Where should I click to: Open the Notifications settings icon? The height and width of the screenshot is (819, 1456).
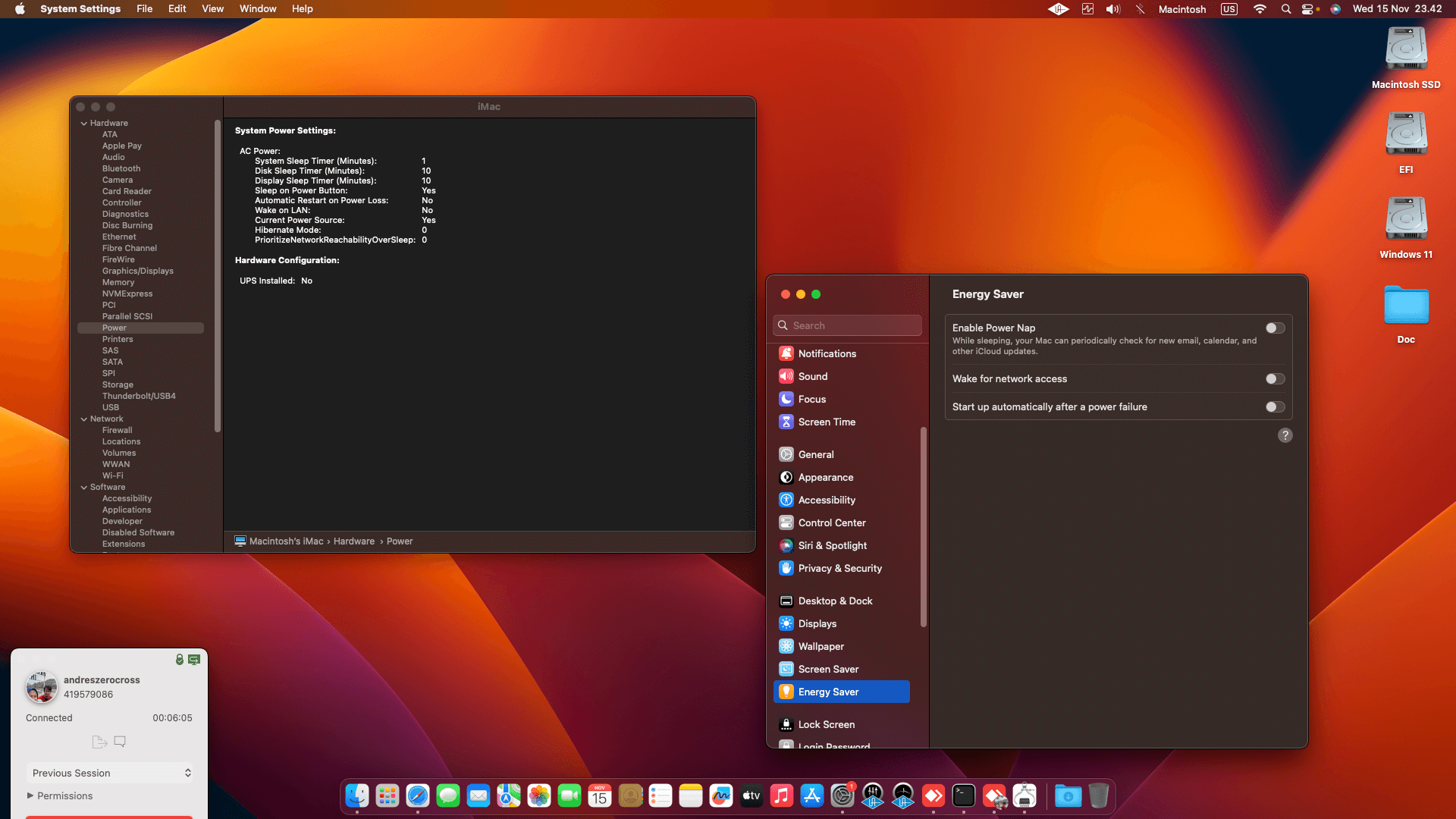(786, 353)
